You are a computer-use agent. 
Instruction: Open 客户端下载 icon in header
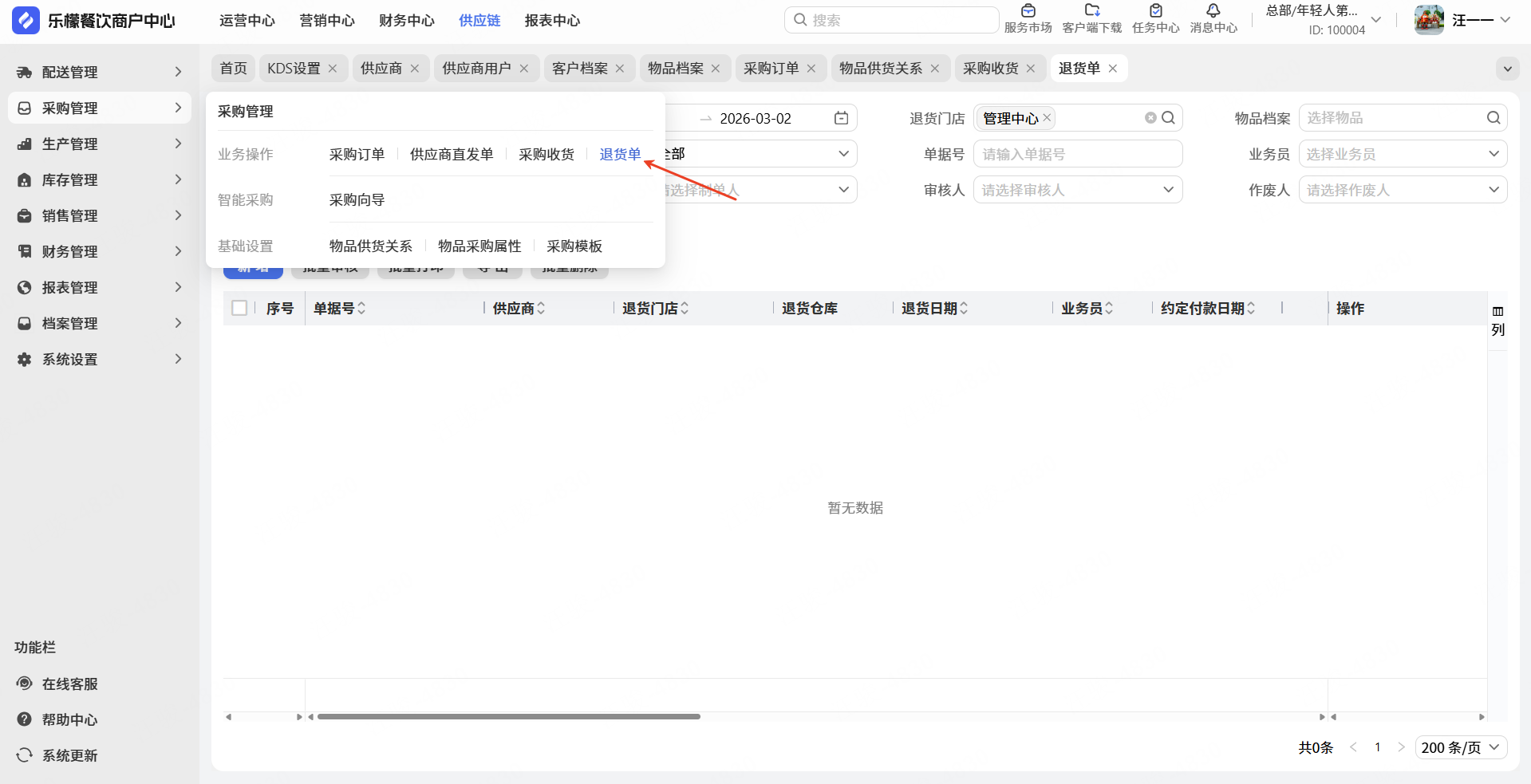coord(1092,10)
